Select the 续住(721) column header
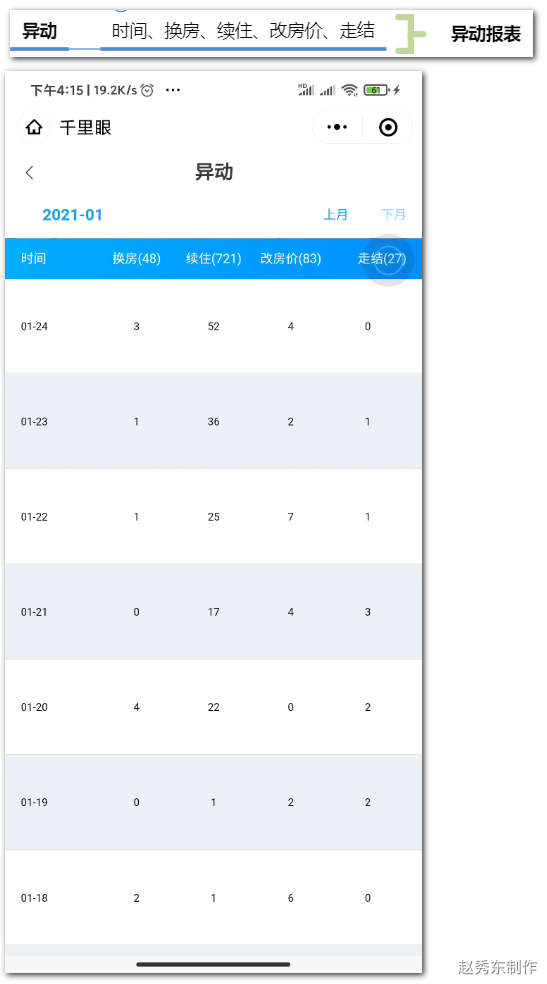This screenshot has height=984, width=547. [x=213, y=259]
